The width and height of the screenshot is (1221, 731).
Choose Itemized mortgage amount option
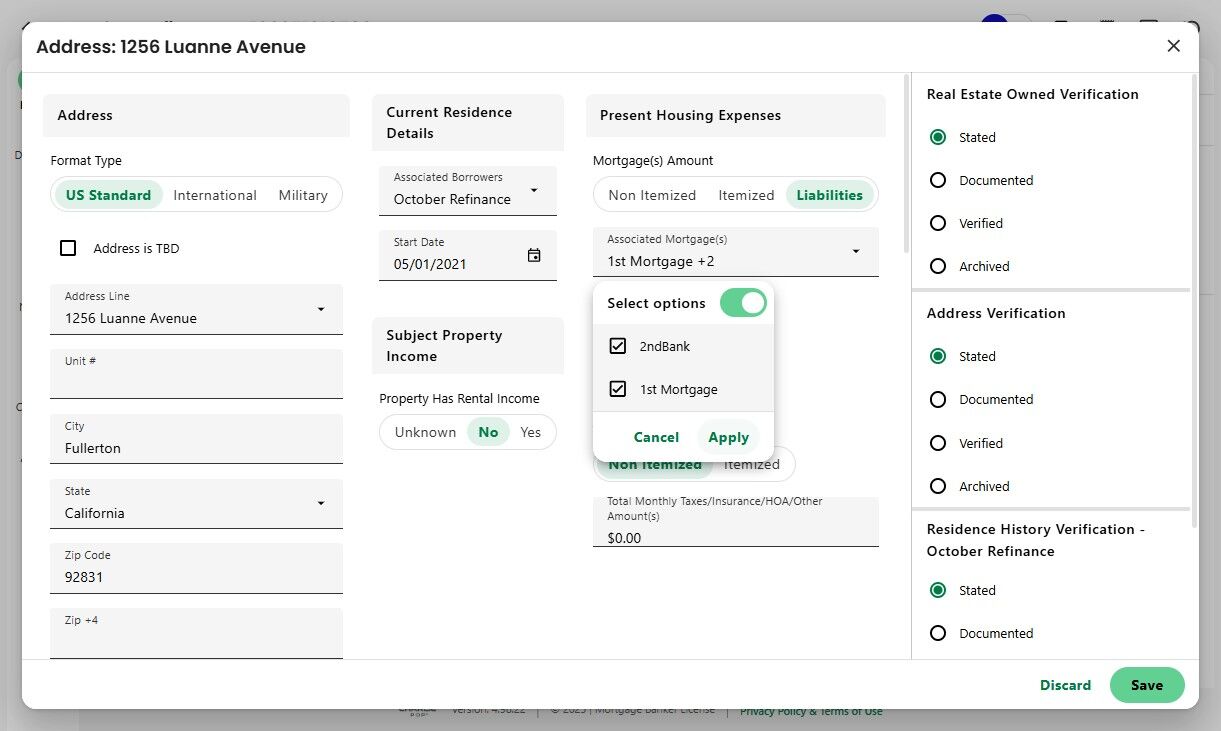[746, 195]
